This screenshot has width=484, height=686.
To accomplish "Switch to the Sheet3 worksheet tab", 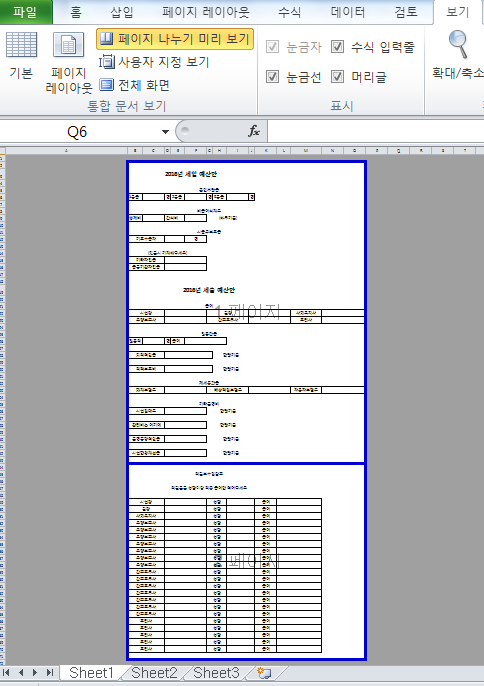I will (216, 673).
